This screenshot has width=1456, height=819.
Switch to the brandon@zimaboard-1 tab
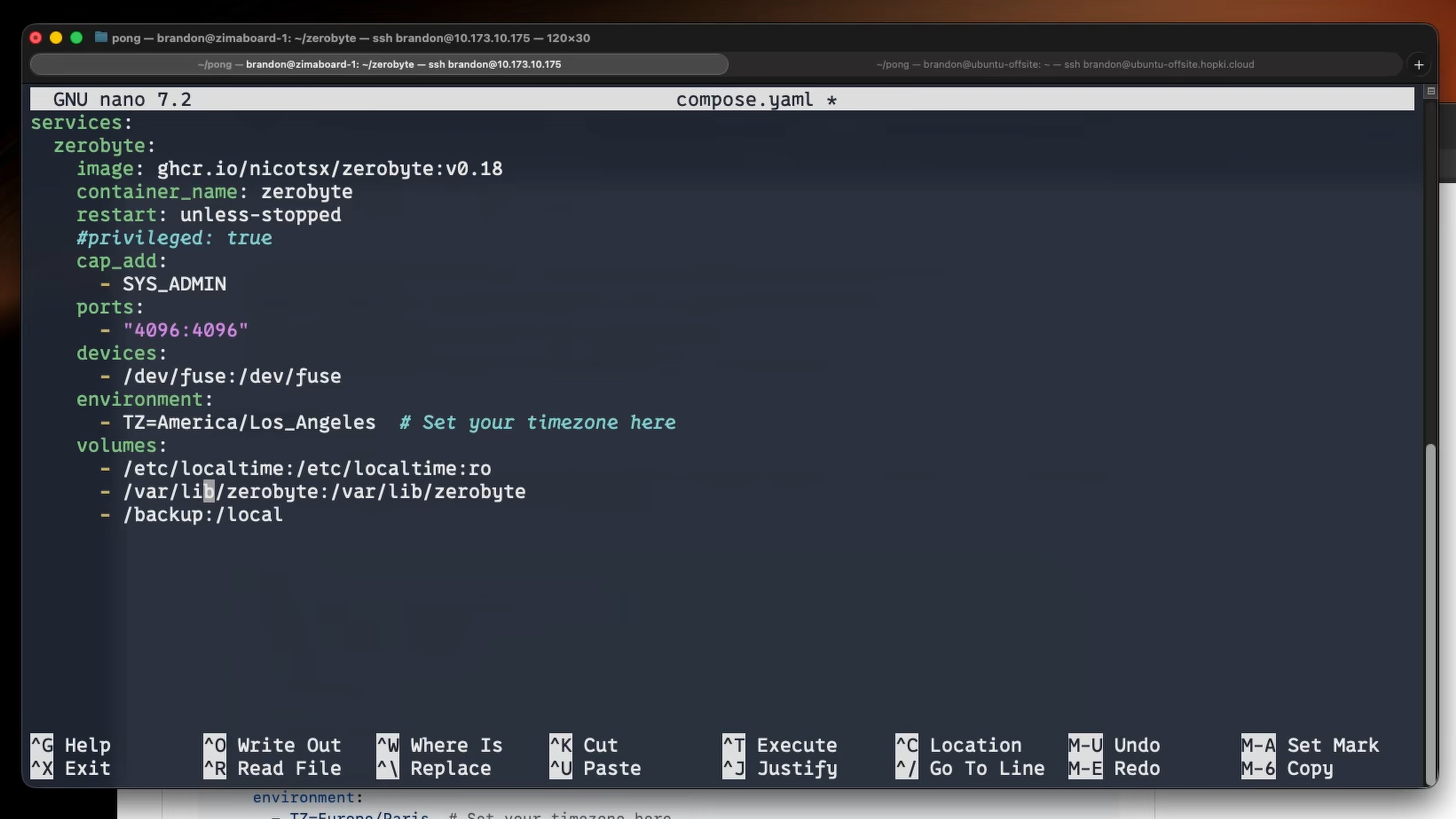379,64
